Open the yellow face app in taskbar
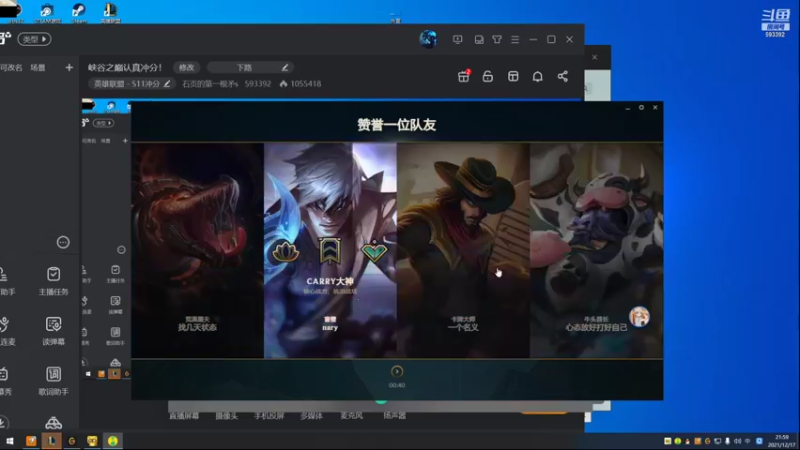Image resolution: width=800 pixels, height=450 pixels. point(92,441)
